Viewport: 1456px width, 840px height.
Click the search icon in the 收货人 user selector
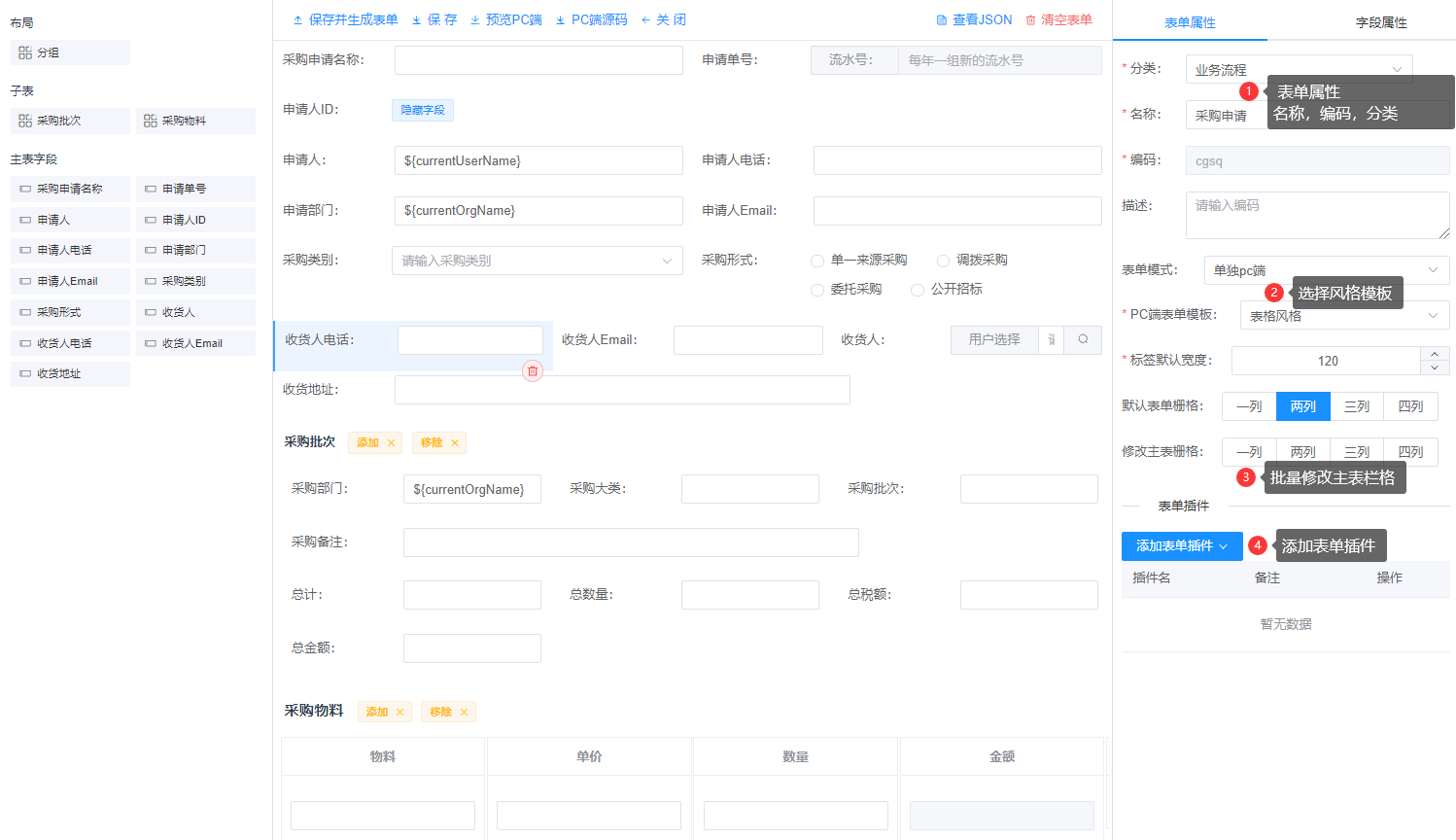(x=1083, y=339)
